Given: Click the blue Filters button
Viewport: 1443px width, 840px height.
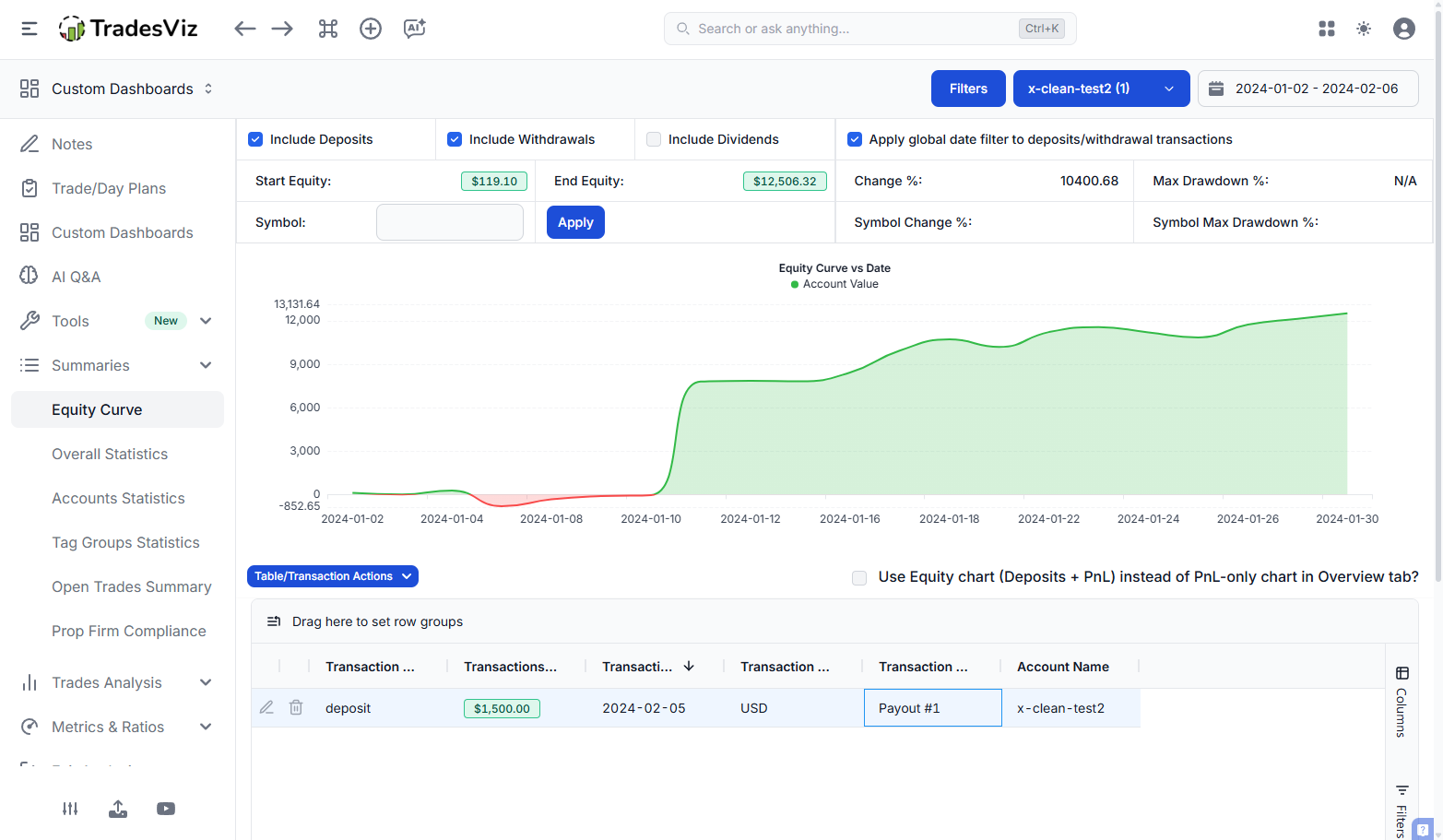Looking at the screenshot, I should (968, 89).
